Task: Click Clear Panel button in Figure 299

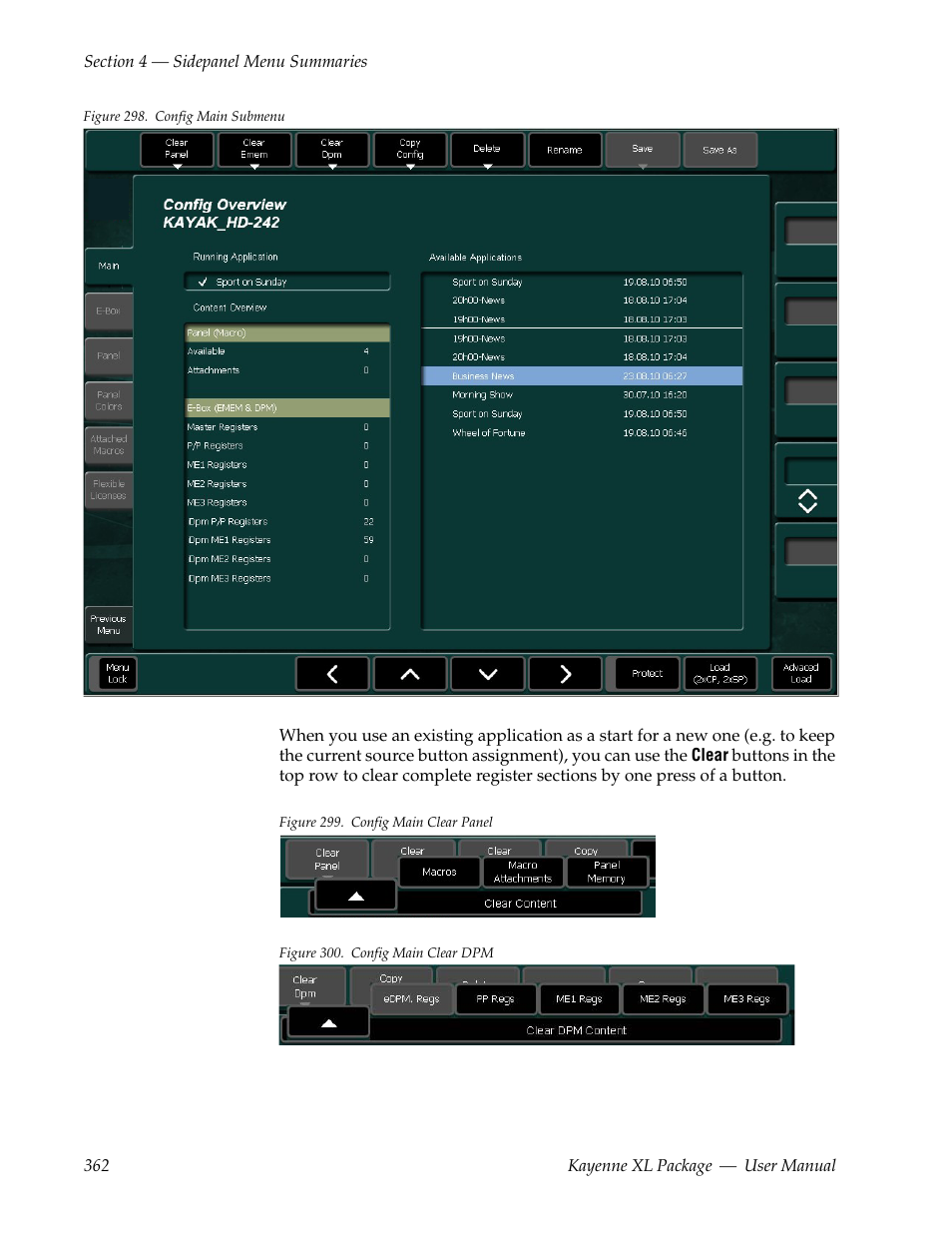Action: point(327,860)
